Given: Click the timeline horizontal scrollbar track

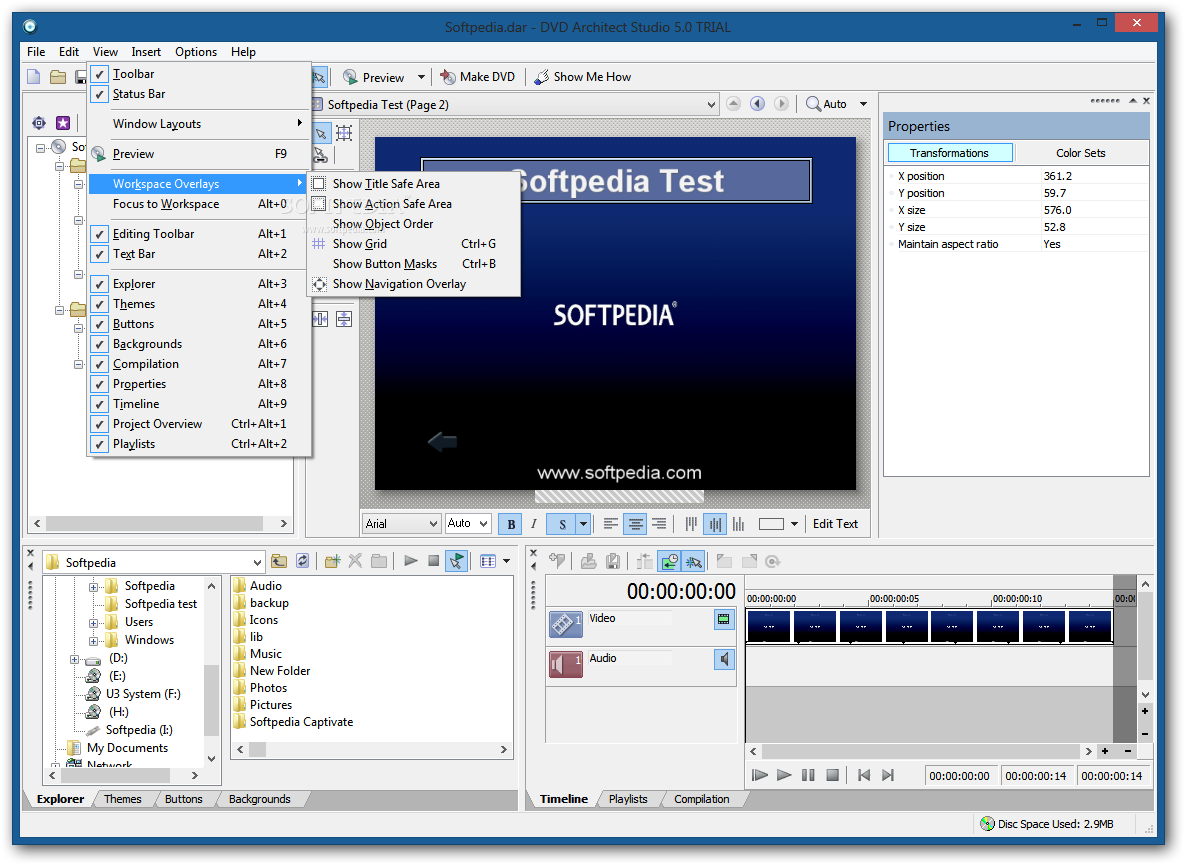Looking at the screenshot, I should [x=921, y=751].
